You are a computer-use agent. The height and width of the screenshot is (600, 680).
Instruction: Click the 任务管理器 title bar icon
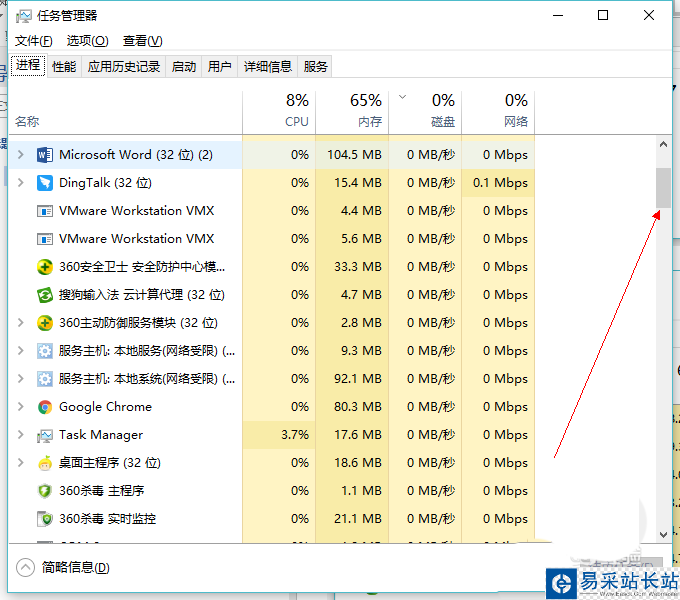pyautogui.click(x=23, y=16)
